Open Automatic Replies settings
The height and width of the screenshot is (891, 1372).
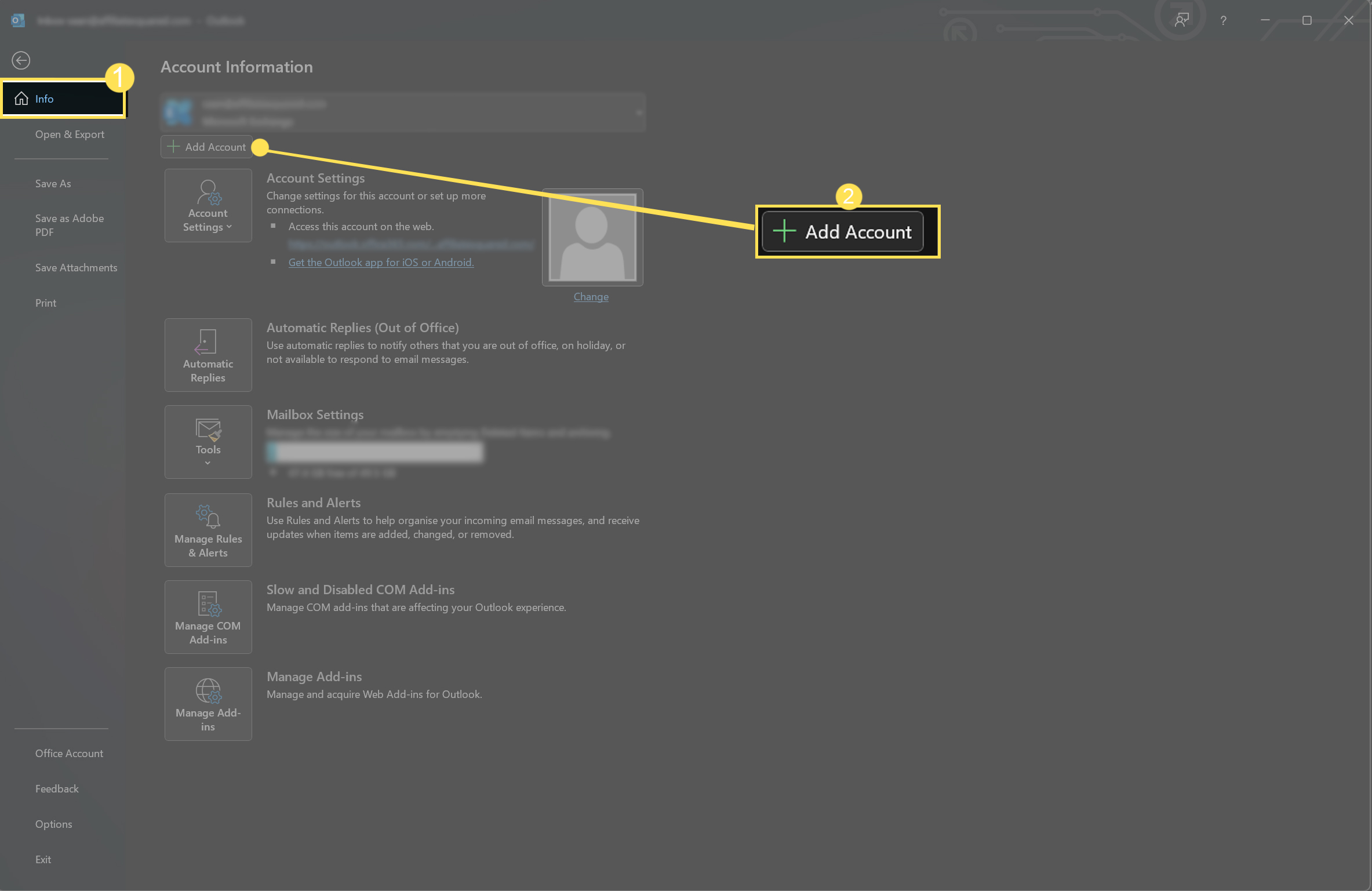(208, 355)
